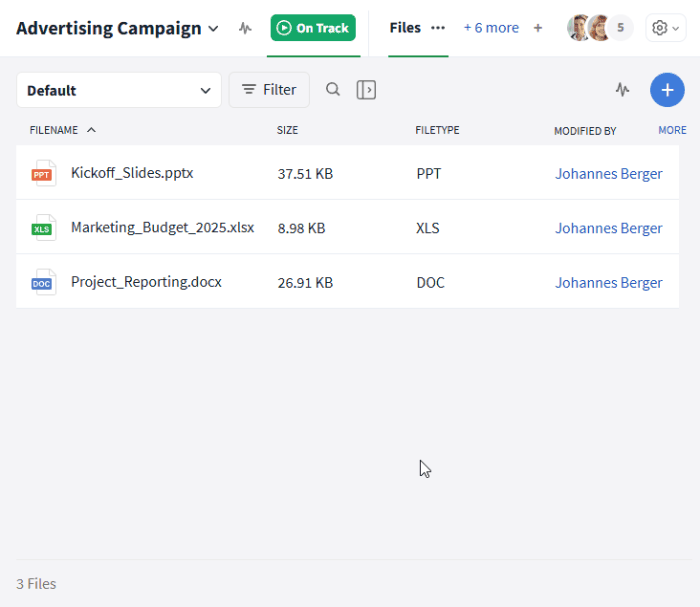This screenshot has width=700, height=607.
Task: Open Johannes Berger link in Kickoff_Slides row
Action: click(x=608, y=173)
